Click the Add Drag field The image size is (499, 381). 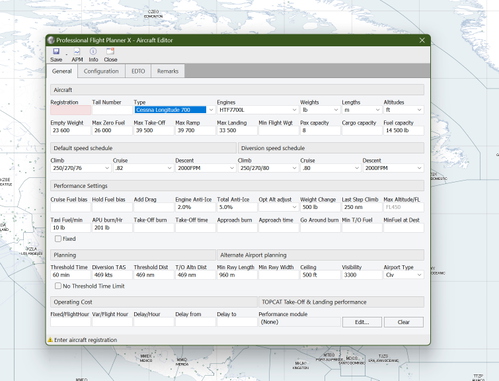point(154,207)
